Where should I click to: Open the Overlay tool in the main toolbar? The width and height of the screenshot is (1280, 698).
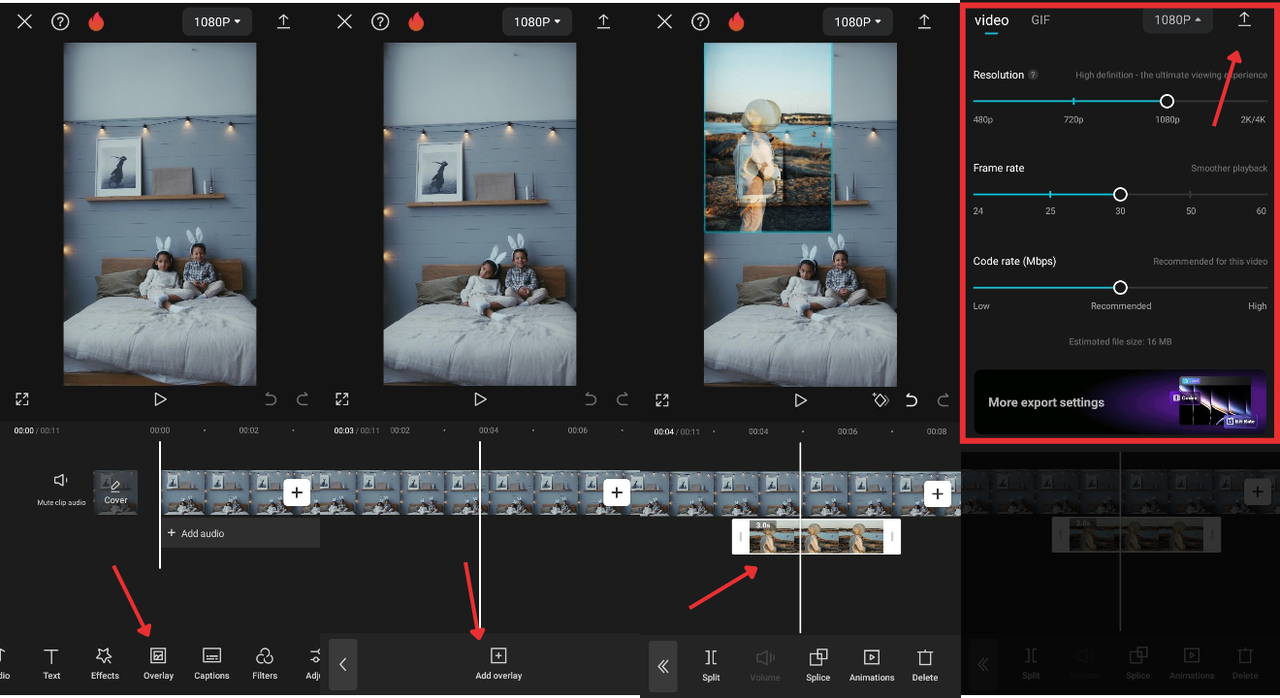point(158,663)
